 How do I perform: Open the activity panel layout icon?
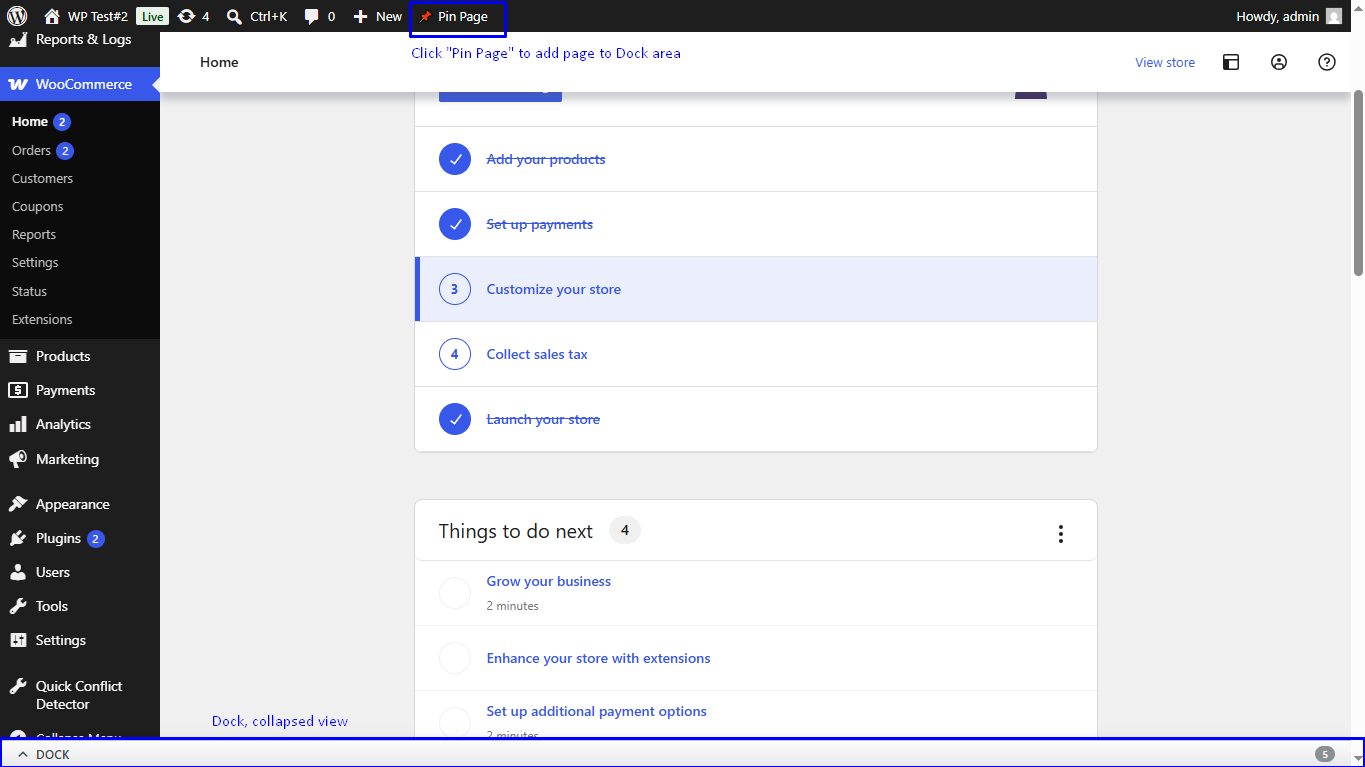point(1231,62)
